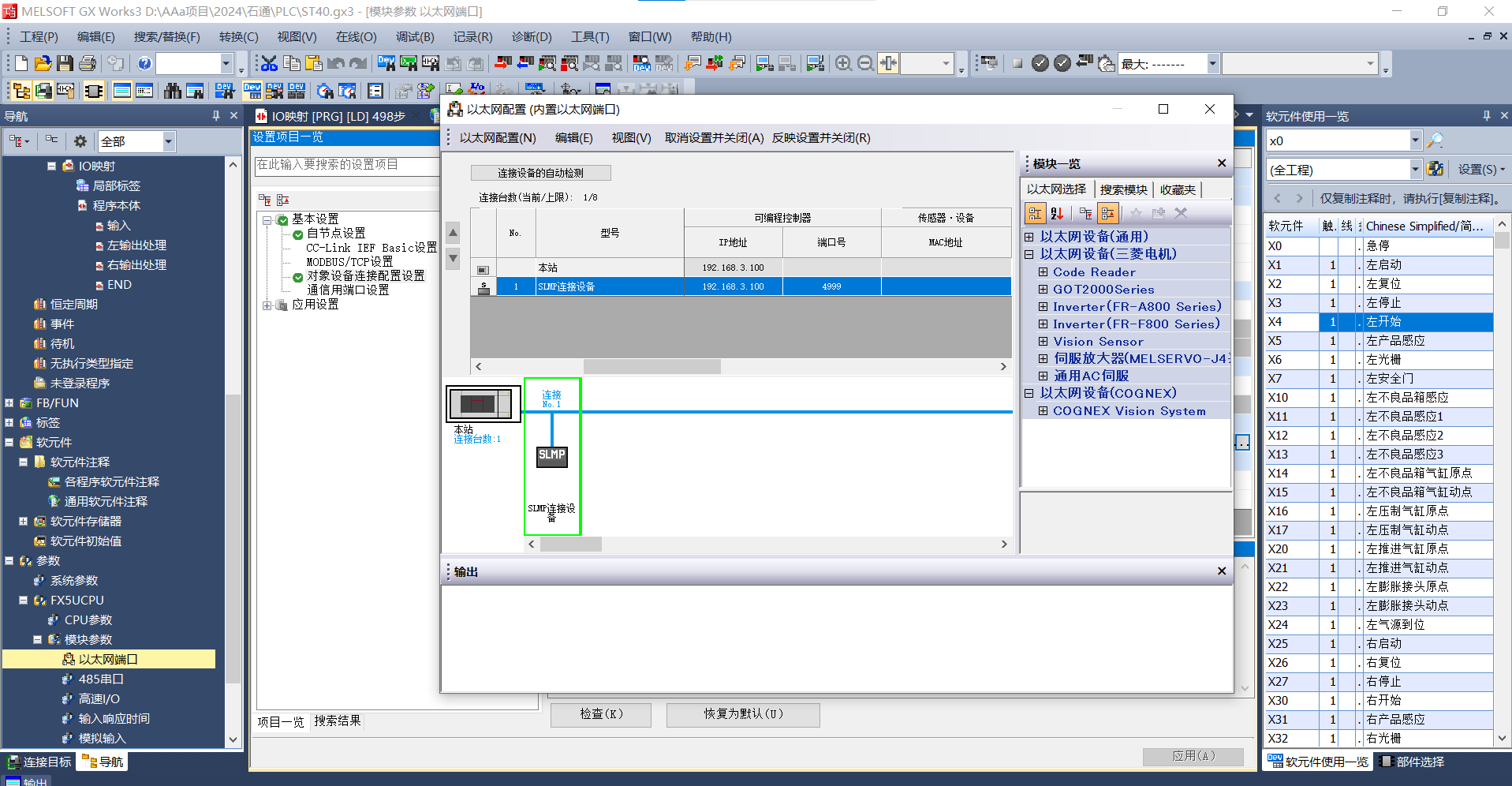Open the 全工程 scope dropdown
The image size is (1512, 786).
(1415, 170)
